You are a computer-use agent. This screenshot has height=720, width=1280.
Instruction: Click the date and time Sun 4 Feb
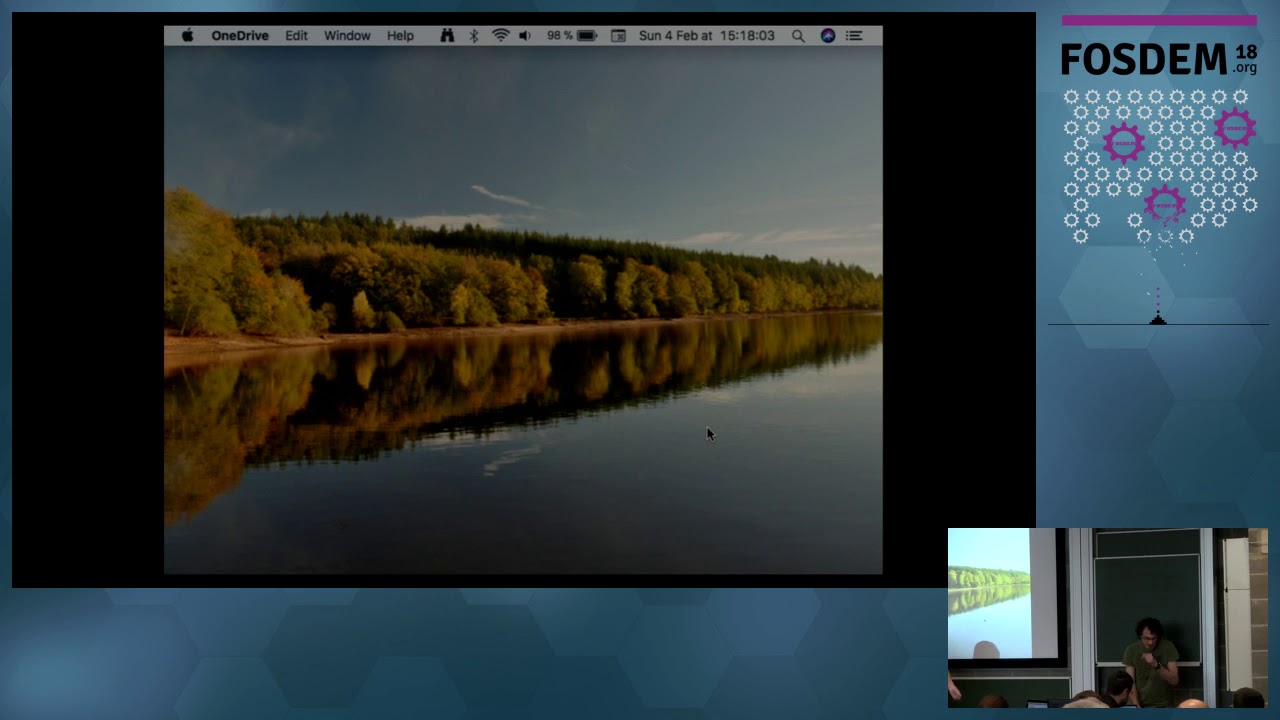(x=707, y=35)
